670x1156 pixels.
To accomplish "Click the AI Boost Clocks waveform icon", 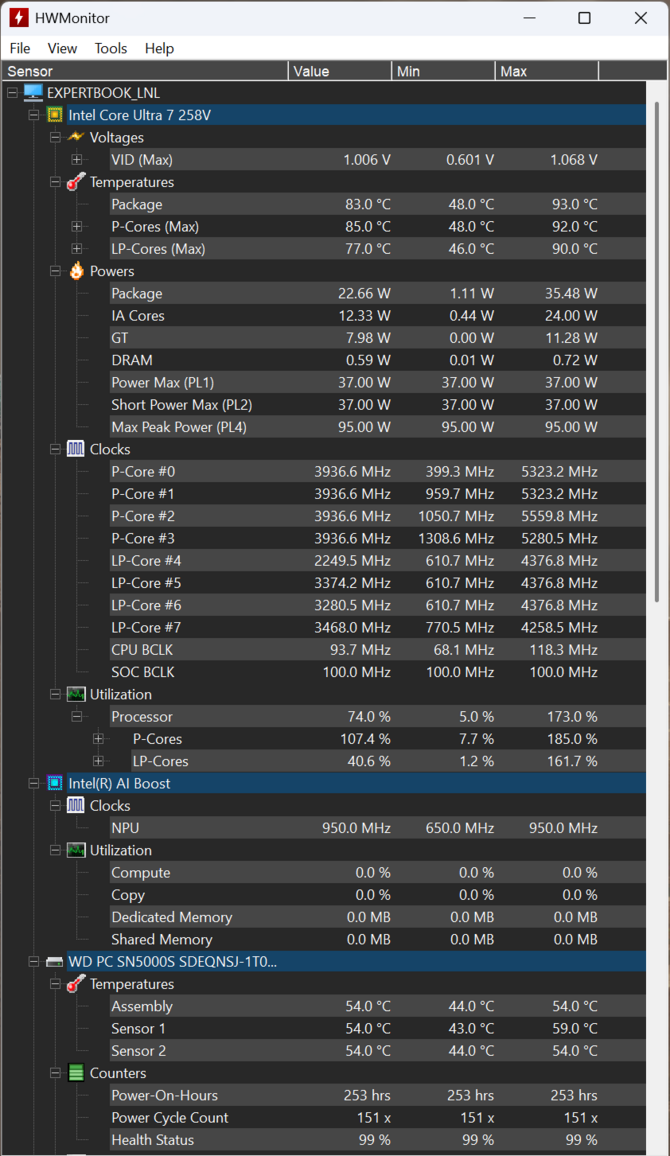I will click(76, 805).
